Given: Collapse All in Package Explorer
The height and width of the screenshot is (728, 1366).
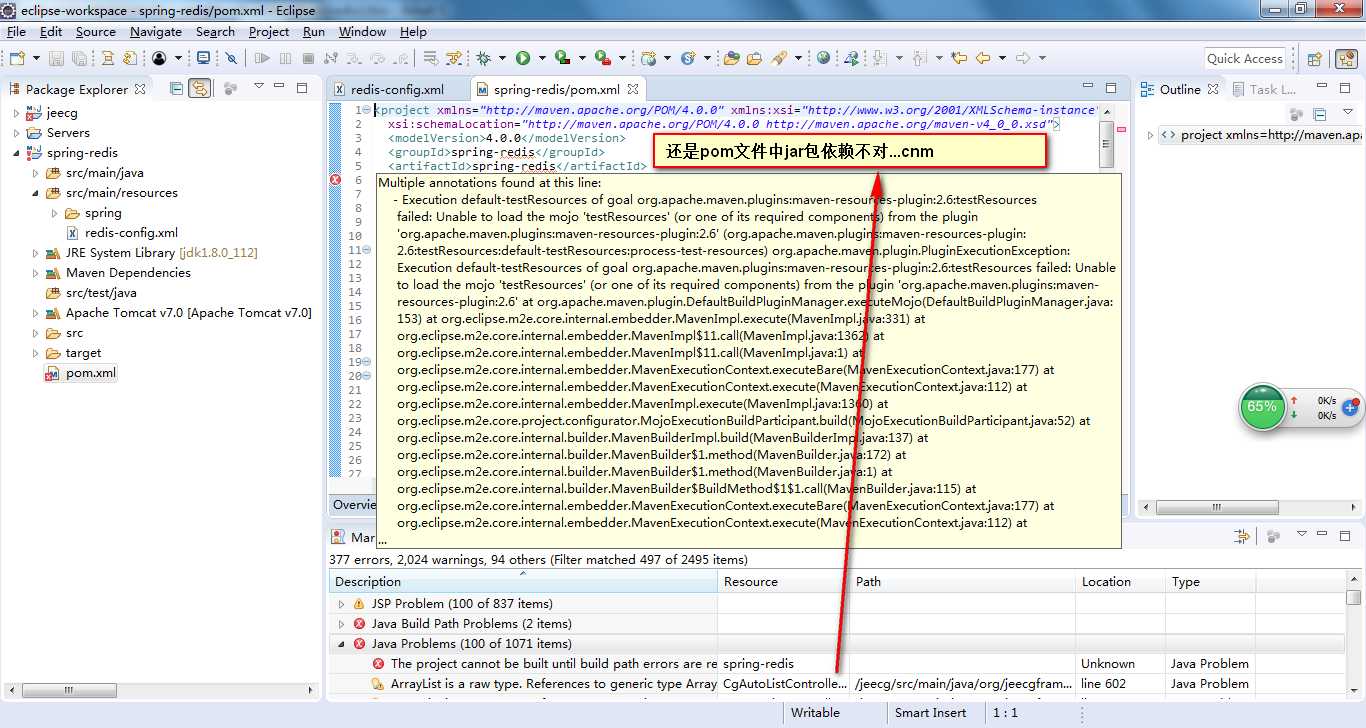Looking at the screenshot, I should [x=176, y=88].
